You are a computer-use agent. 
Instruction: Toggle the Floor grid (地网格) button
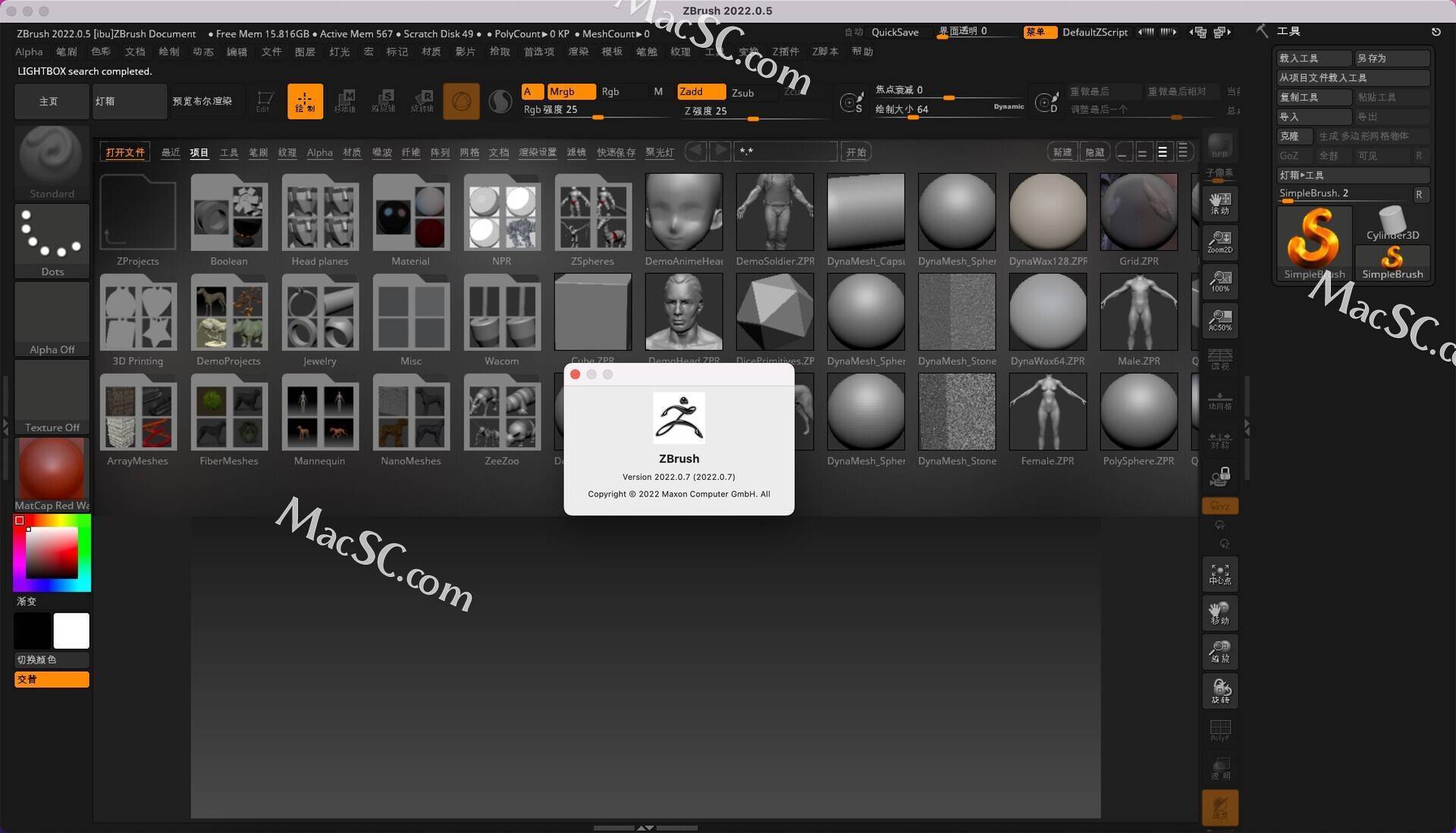(1220, 400)
